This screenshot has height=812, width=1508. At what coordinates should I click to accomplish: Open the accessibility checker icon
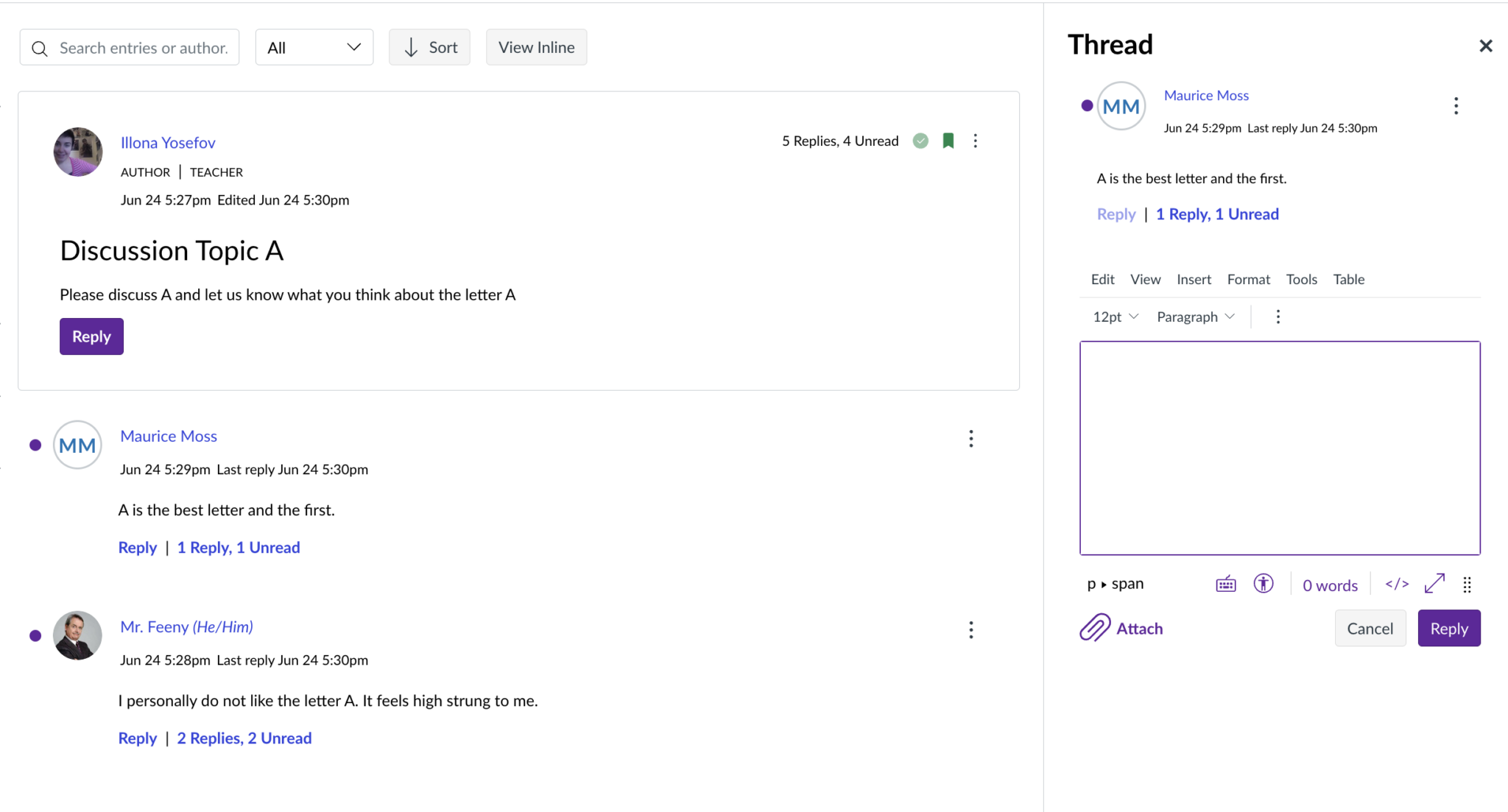(1264, 584)
